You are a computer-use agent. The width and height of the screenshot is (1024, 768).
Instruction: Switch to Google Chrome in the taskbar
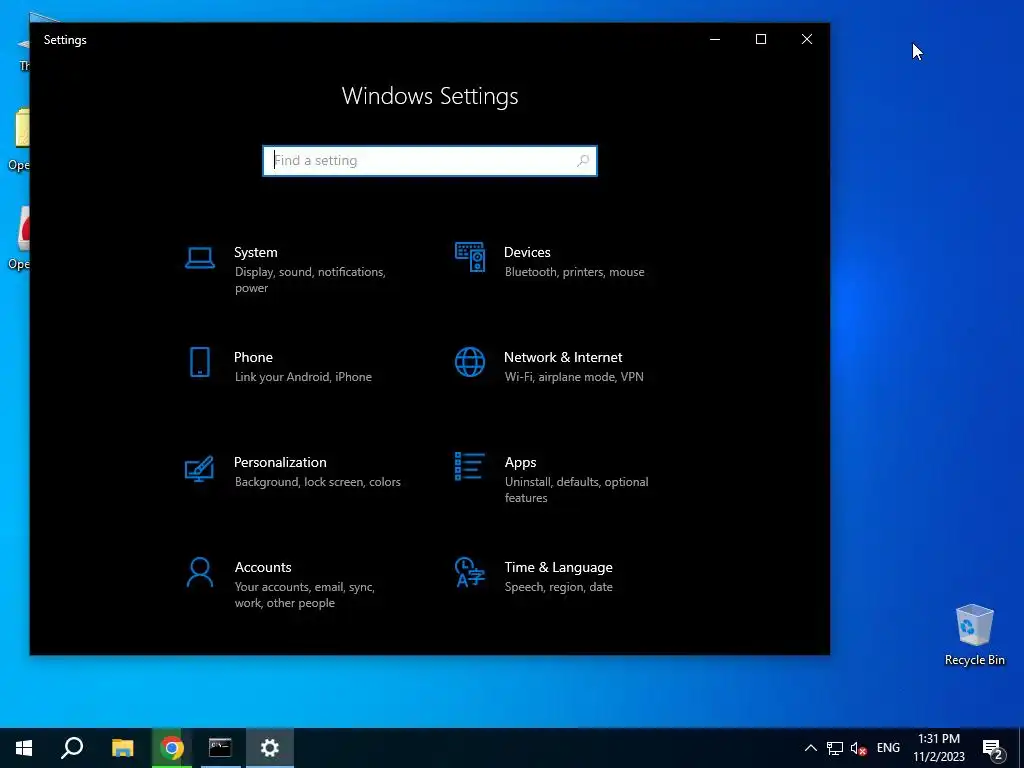[172, 748]
